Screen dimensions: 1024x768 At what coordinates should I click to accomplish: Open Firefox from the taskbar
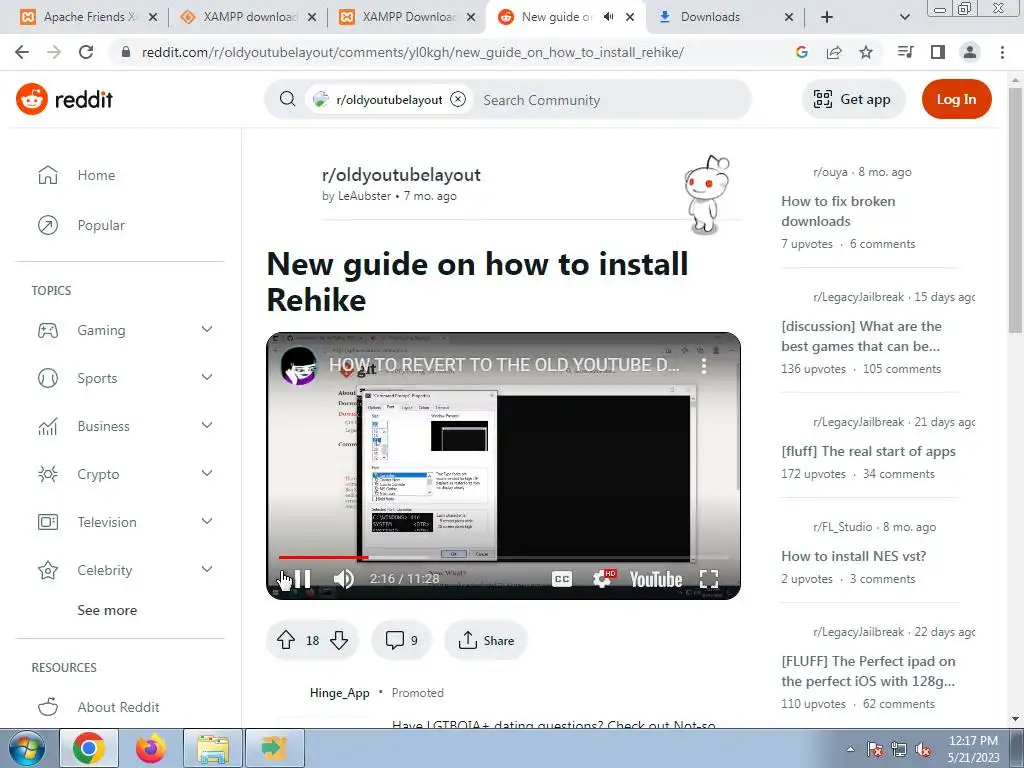pyautogui.click(x=151, y=748)
